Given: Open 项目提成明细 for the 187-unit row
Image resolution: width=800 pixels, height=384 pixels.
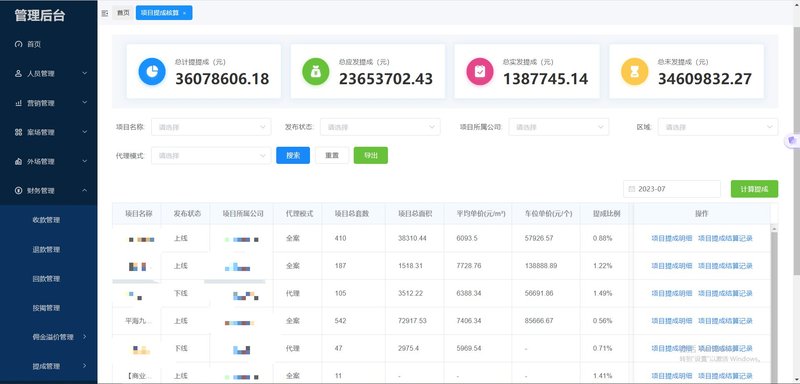Looking at the screenshot, I should point(671,266).
